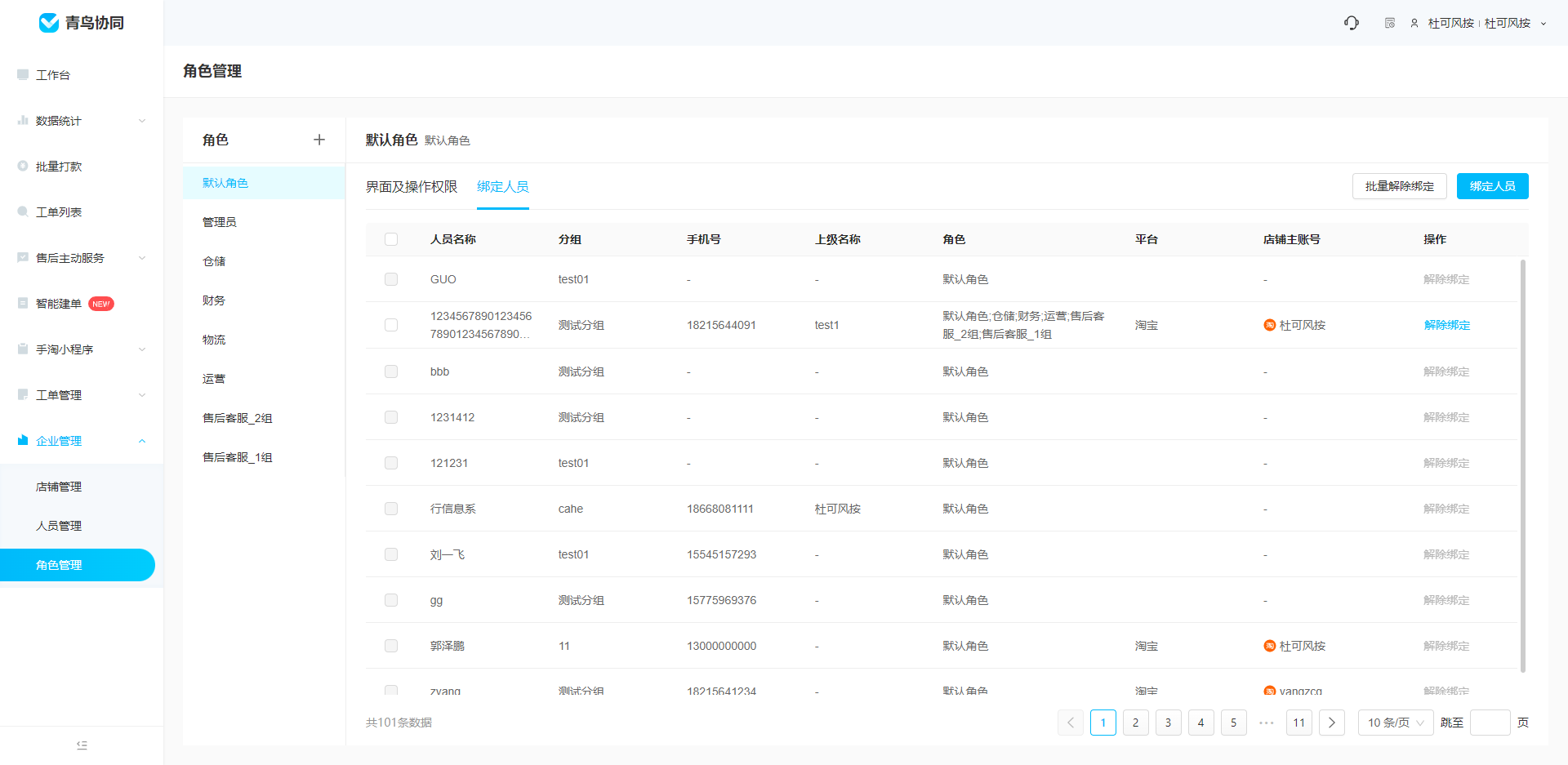Click the 批量打款 icon in sidebar
Viewport: 1568px width, 765px height.
tap(23, 166)
